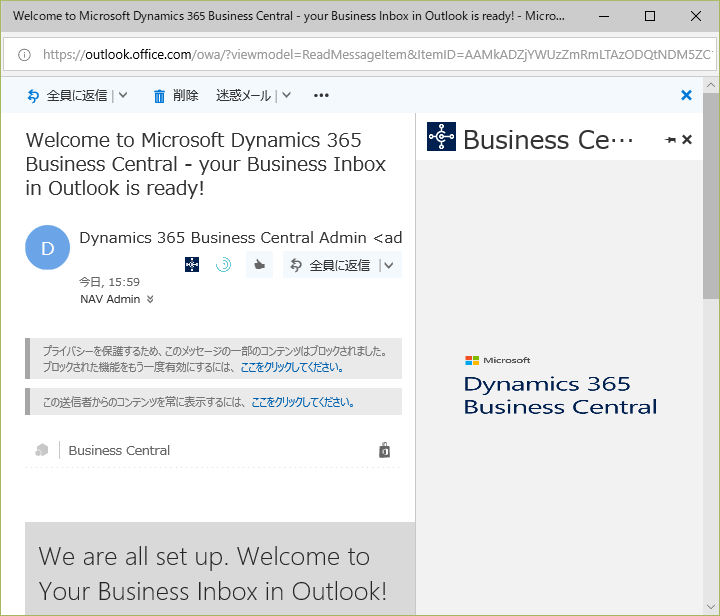Click sender name Dynamics 365 Business Central Admin
This screenshot has height=616, width=720.
point(241,238)
